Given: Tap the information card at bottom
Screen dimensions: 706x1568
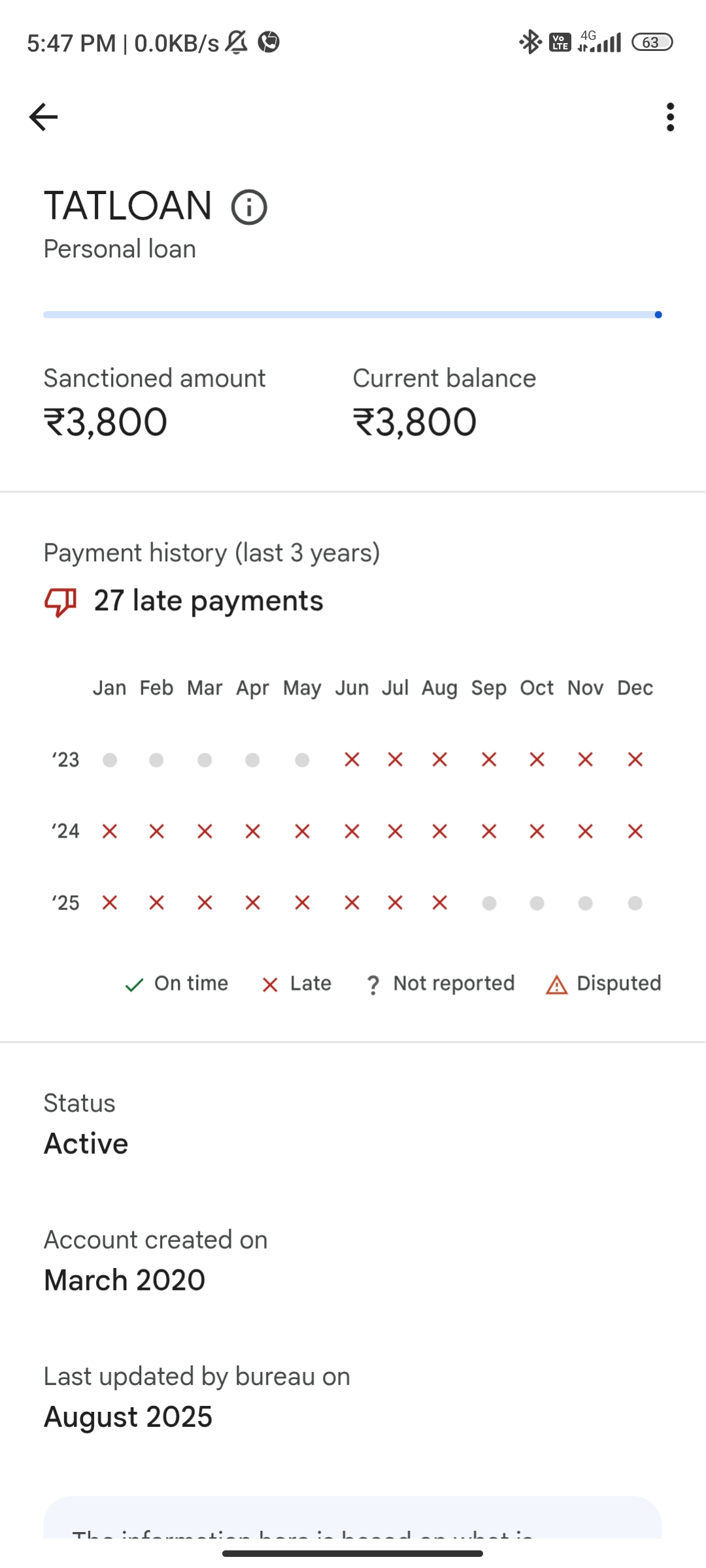Looking at the screenshot, I should click(x=352, y=1519).
